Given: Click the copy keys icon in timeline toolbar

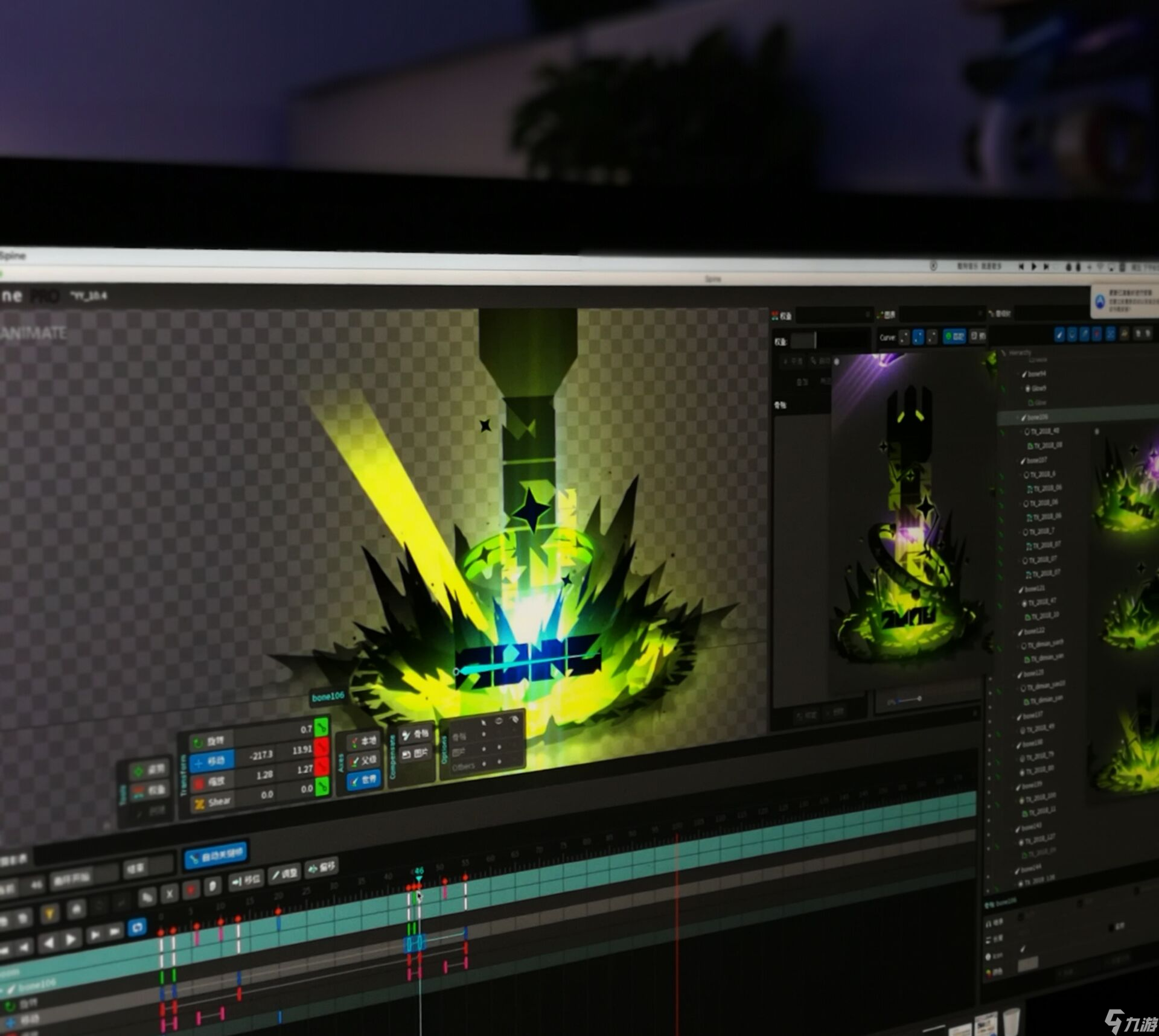Looking at the screenshot, I should pos(147,897).
